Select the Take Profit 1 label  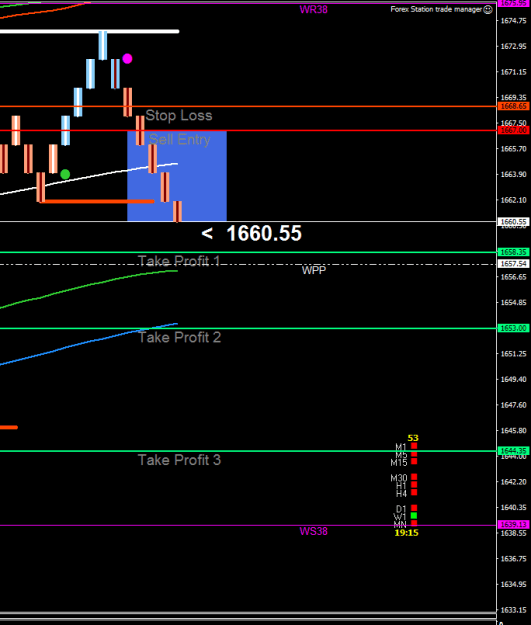tap(179, 261)
